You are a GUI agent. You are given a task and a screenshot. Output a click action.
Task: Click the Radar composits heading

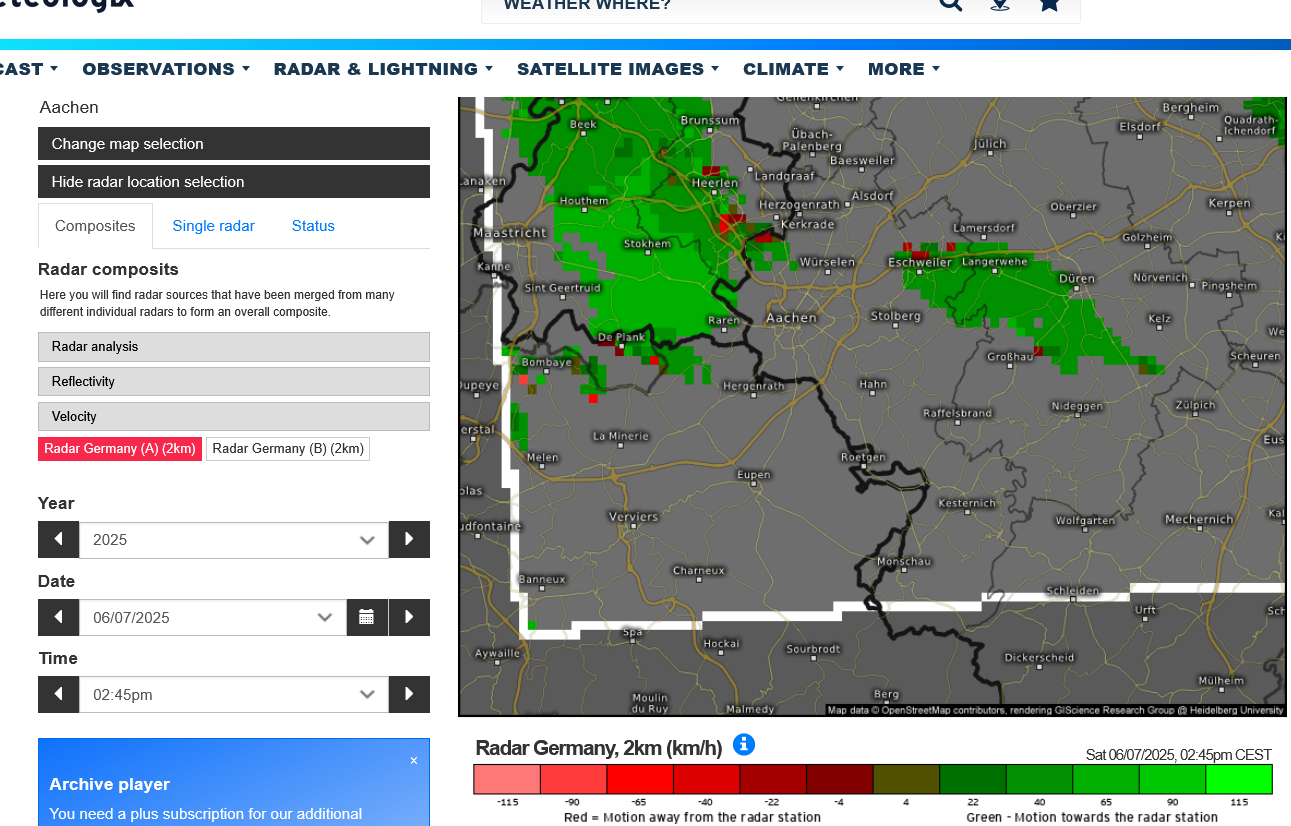pos(108,269)
